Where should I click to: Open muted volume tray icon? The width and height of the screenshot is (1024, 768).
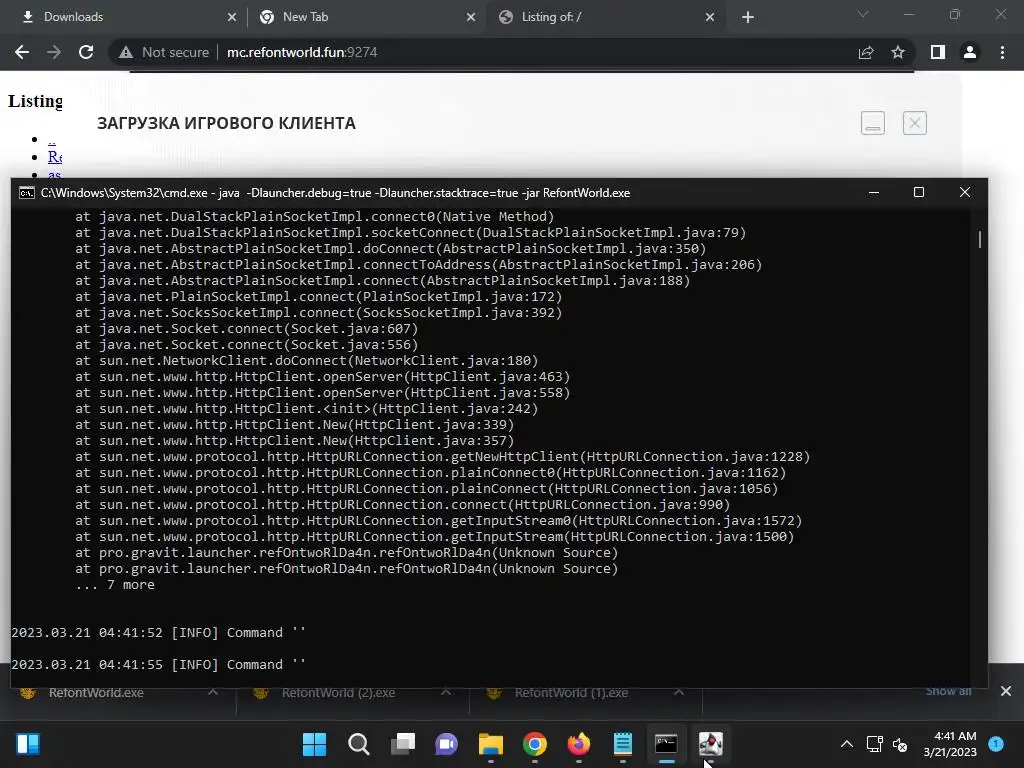tap(900, 744)
